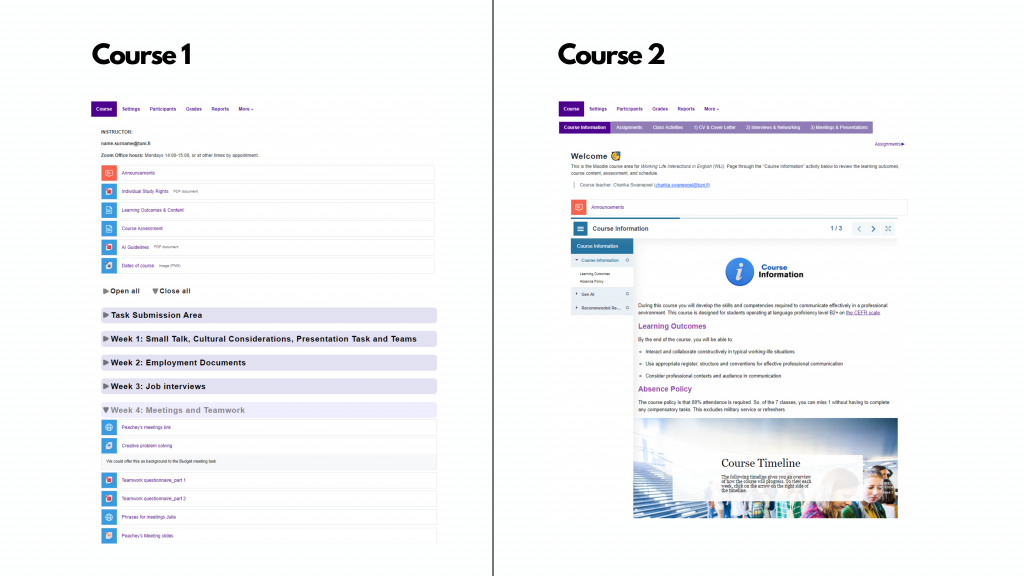Open the CEFR scale link
This screenshot has height=576, width=1024.
864,312
